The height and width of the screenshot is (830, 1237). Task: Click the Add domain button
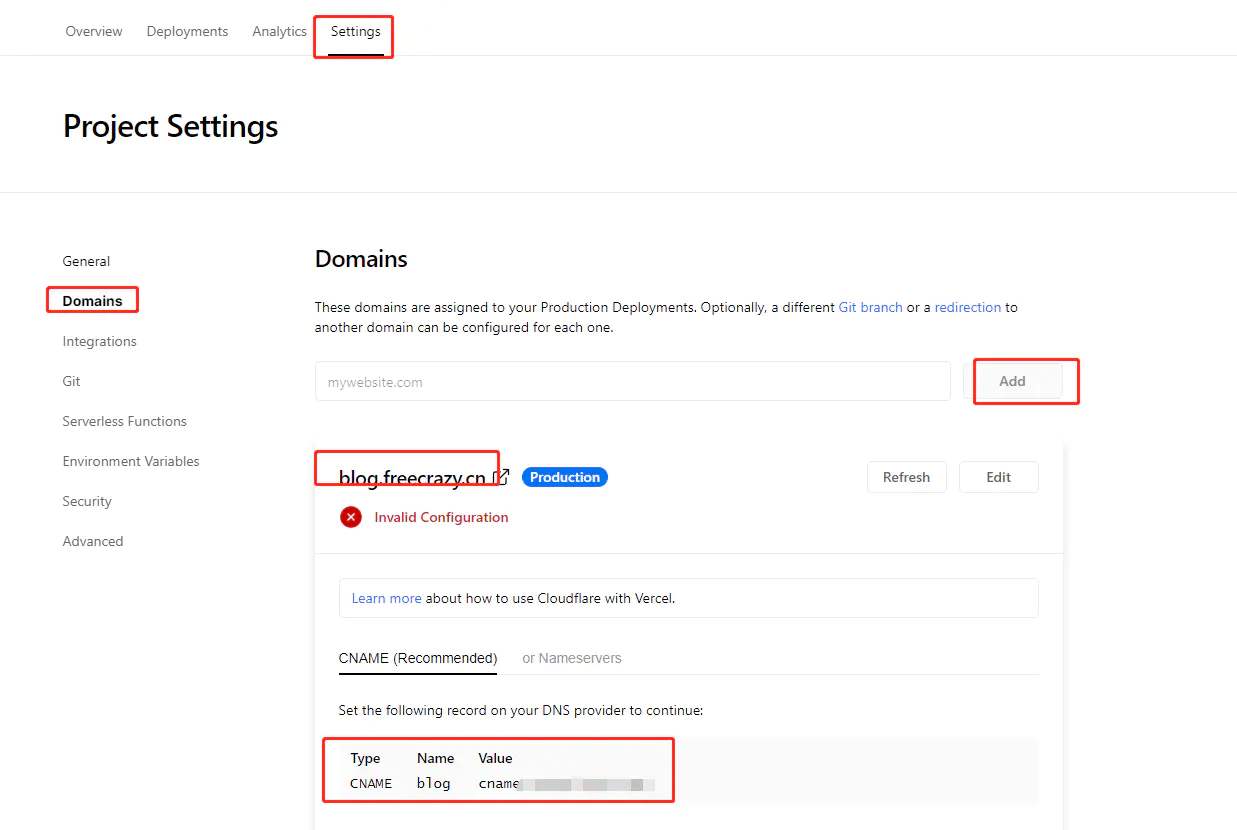1012,381
